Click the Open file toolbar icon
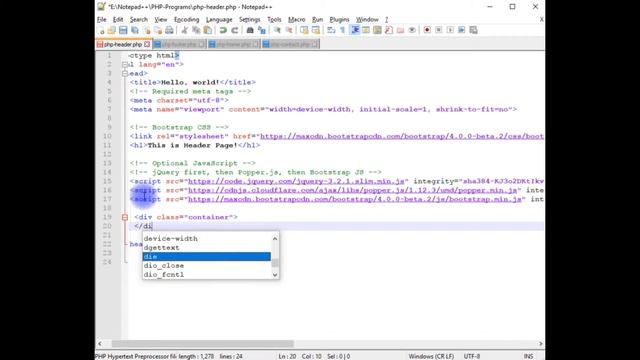640x360 pixels. pyautogui.click(x=111, y=30)
